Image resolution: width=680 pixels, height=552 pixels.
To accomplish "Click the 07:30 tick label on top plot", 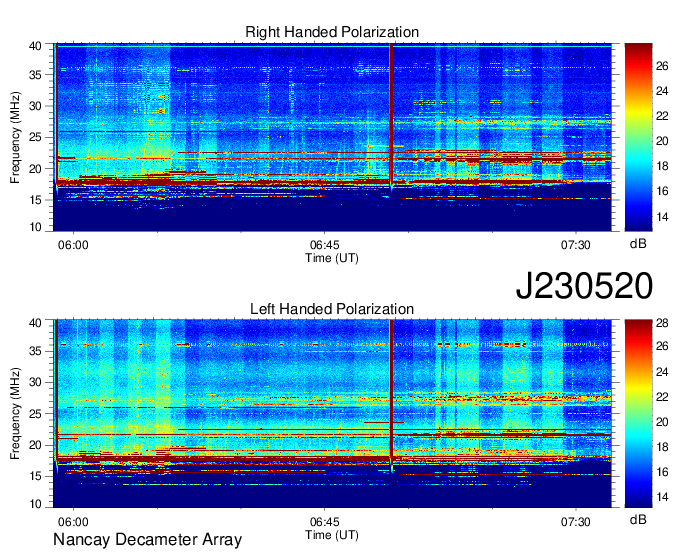I will pos(576,245).
